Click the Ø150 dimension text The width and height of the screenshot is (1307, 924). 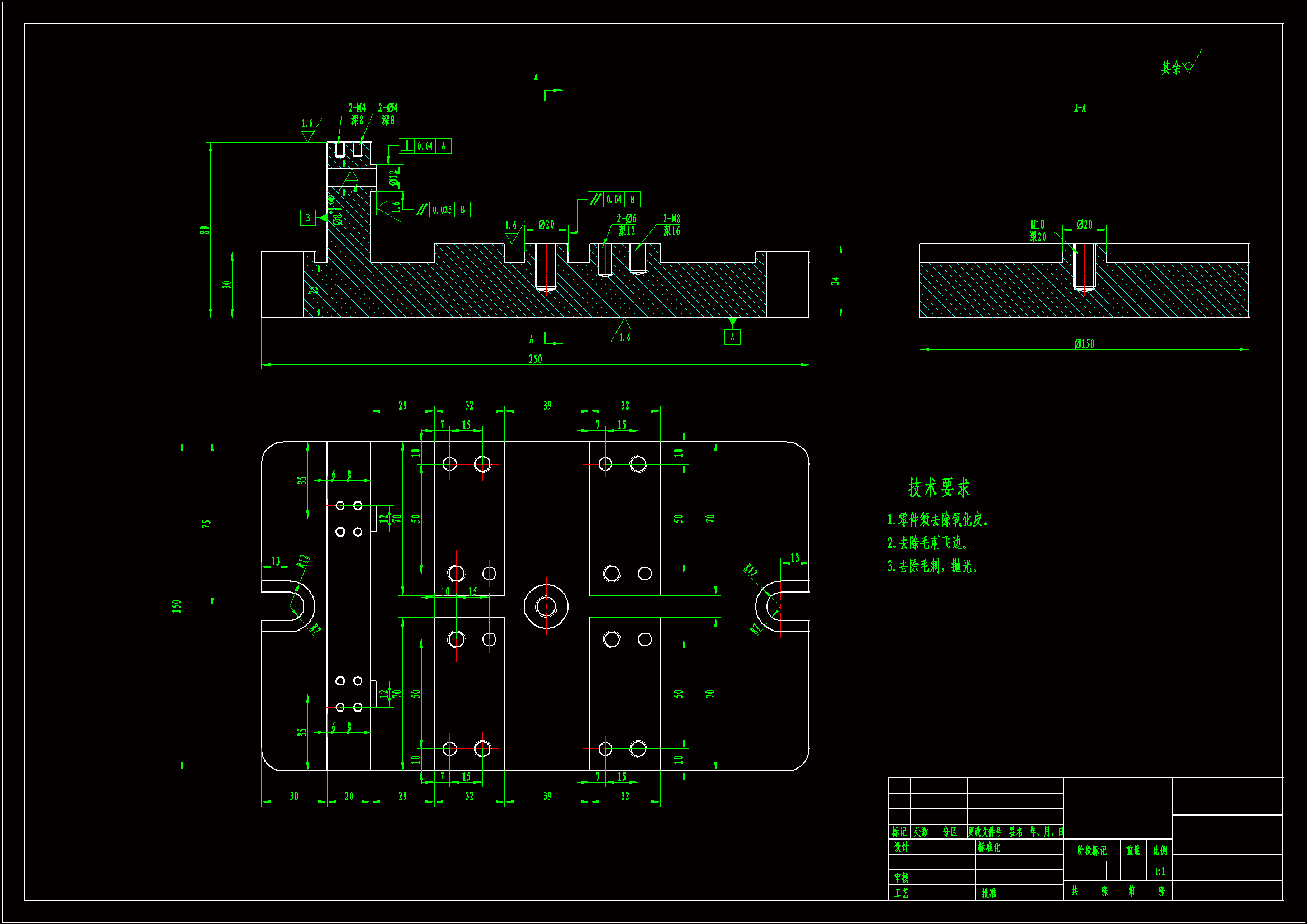pyautogui.click(x=1084, y=344)
